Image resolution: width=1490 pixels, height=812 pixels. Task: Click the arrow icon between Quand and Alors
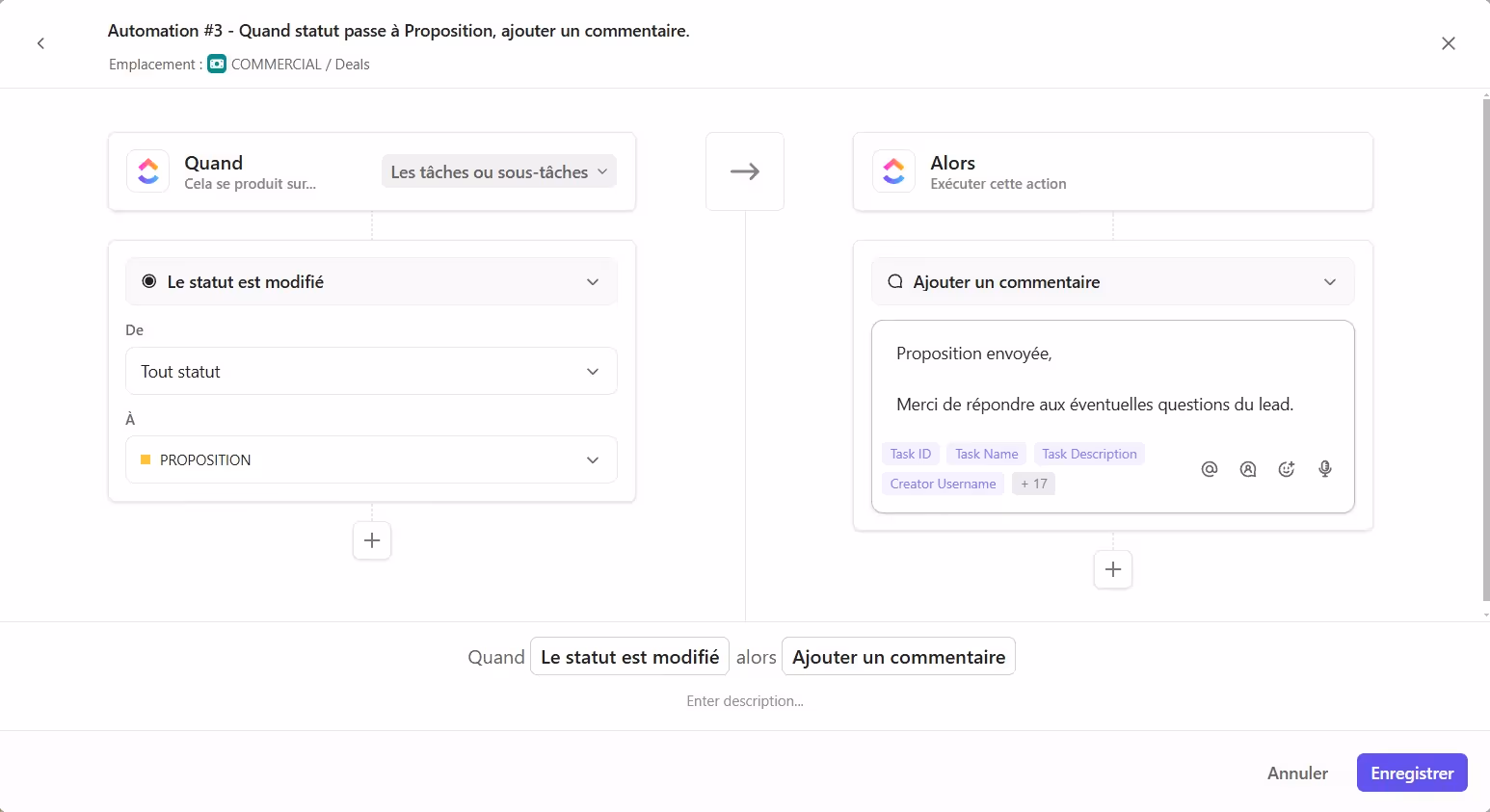(x=745, y=170)
